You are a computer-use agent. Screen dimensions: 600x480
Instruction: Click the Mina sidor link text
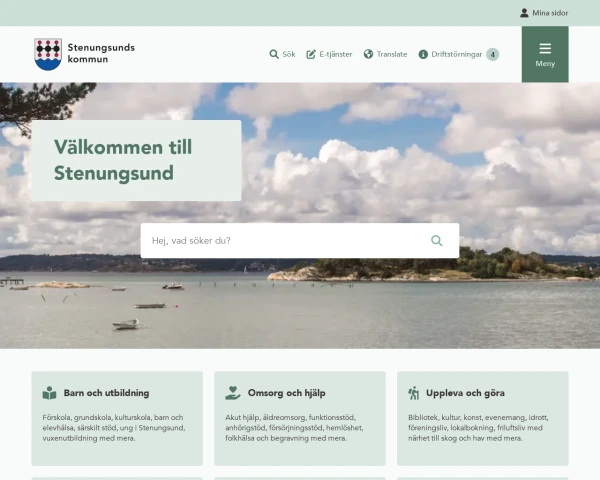click(550, 13)
